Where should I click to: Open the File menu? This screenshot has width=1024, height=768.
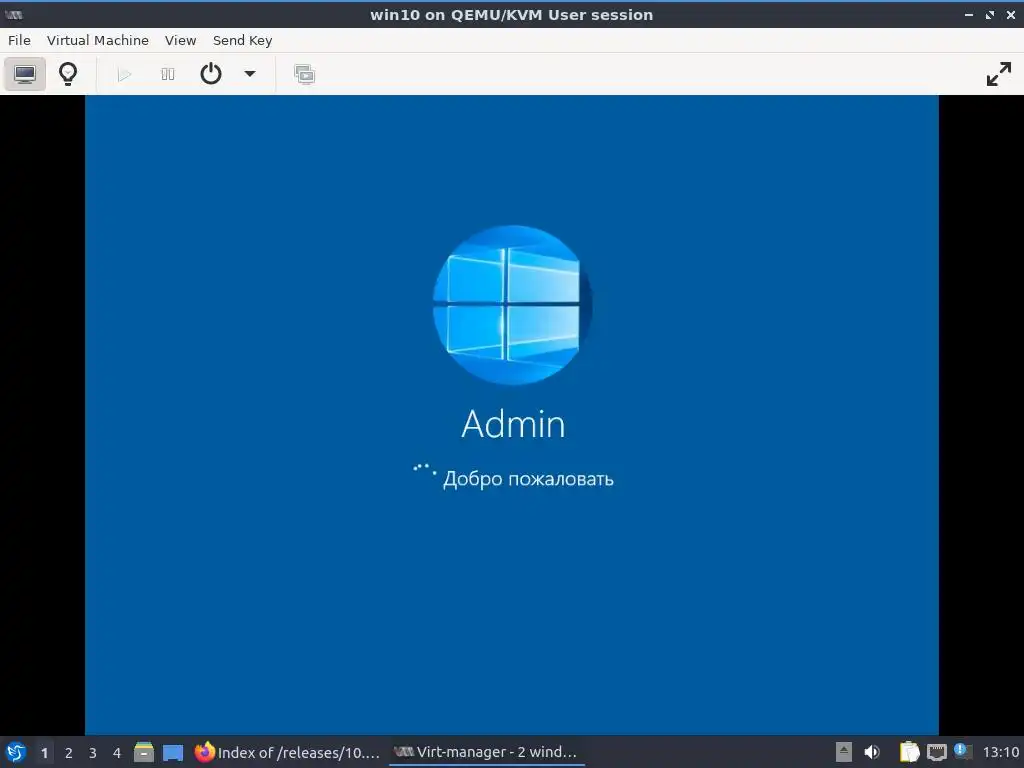[20, 40]
